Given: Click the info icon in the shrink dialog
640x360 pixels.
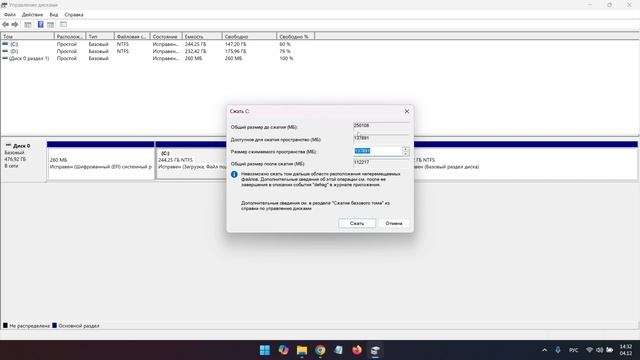Looking at the screenshot, I should pyautogui.click(x=234, y=174).
